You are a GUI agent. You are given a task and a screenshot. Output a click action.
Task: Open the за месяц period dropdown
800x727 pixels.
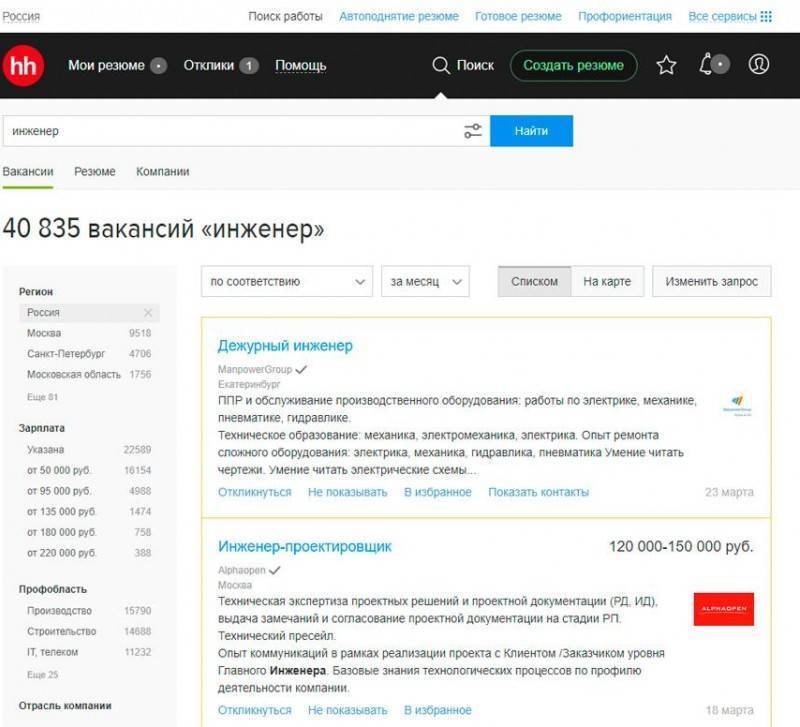tap(425, 282)
